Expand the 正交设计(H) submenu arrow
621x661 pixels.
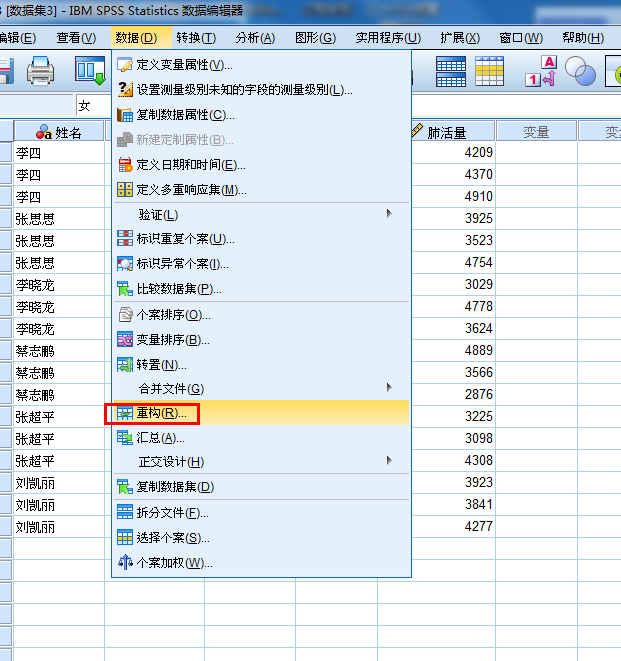coord(389,460)
